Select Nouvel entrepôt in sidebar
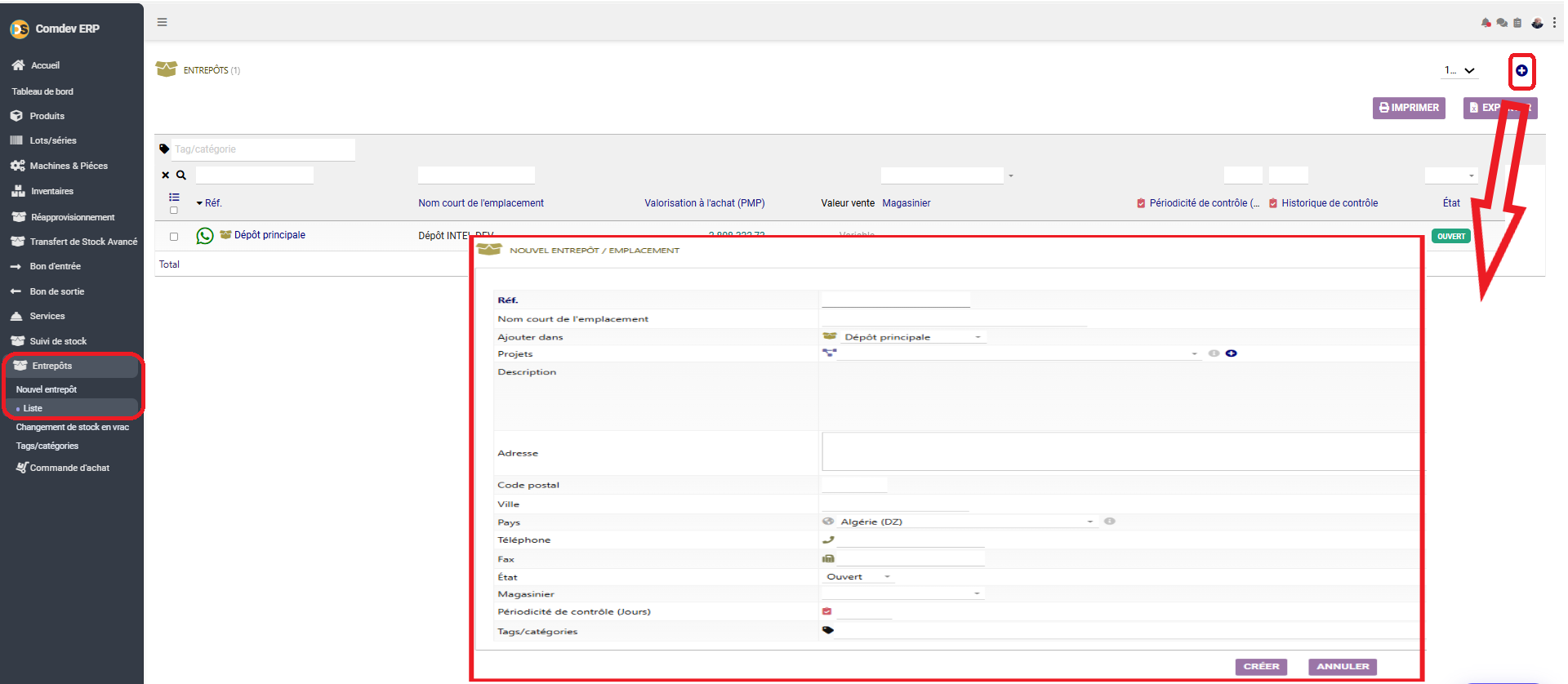Image resolution: width=1568 pixels, height=684 pixels. [47, 389]
